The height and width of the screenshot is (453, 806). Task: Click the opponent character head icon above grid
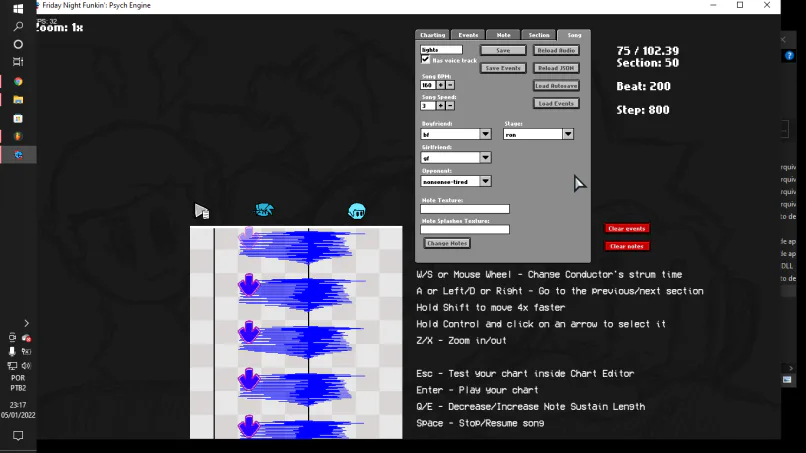pos(264,210)
